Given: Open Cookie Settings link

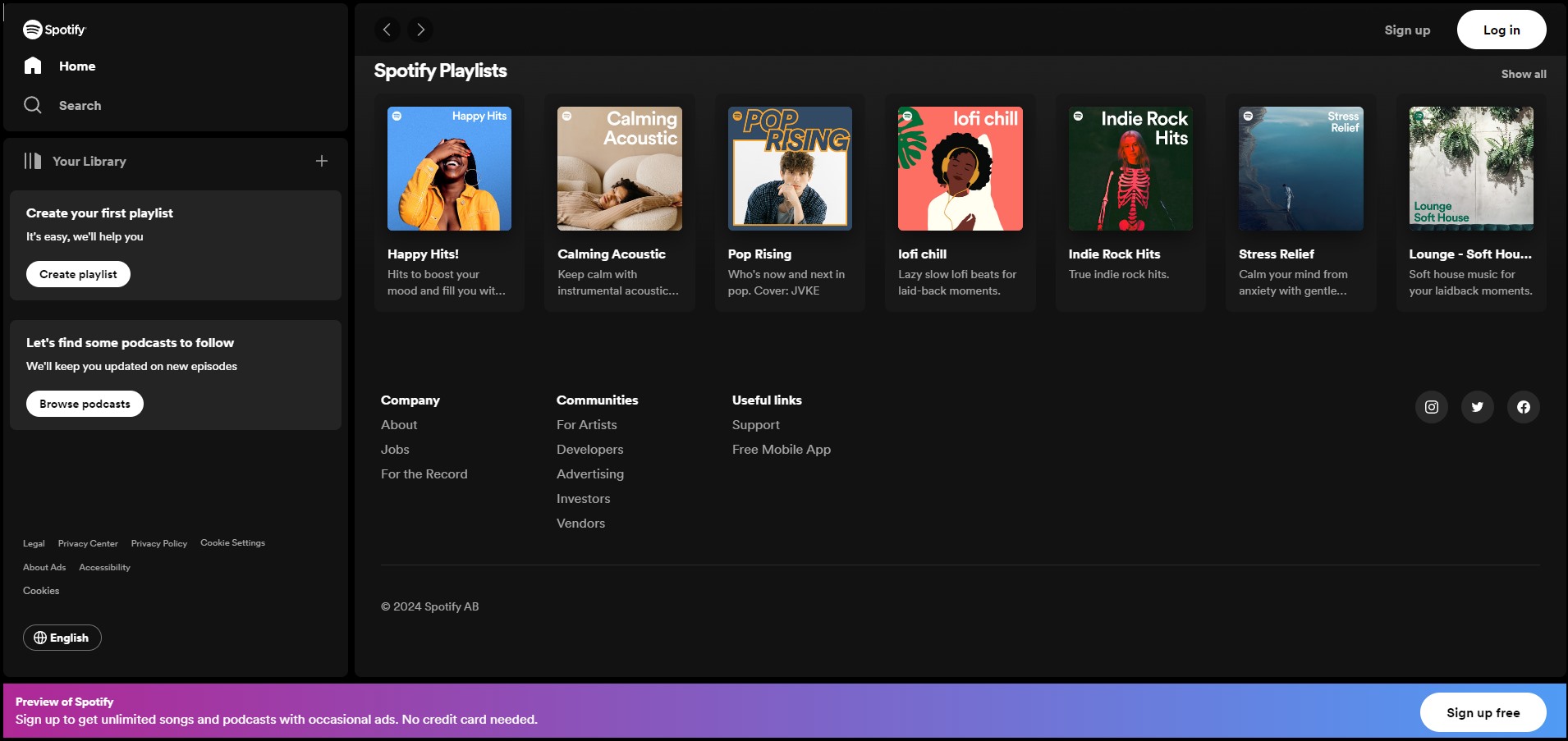Looking at the screenshot, I should 233,542.
